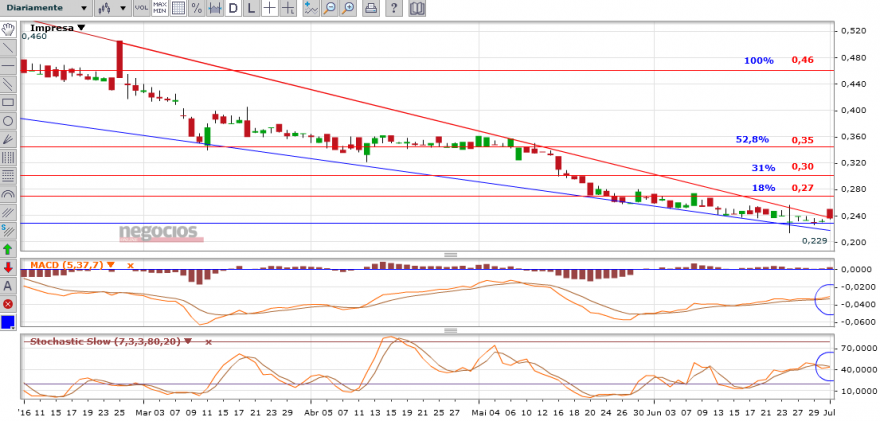Select the hand pan tool
The image size is (880, 421).
pos(8,29)
